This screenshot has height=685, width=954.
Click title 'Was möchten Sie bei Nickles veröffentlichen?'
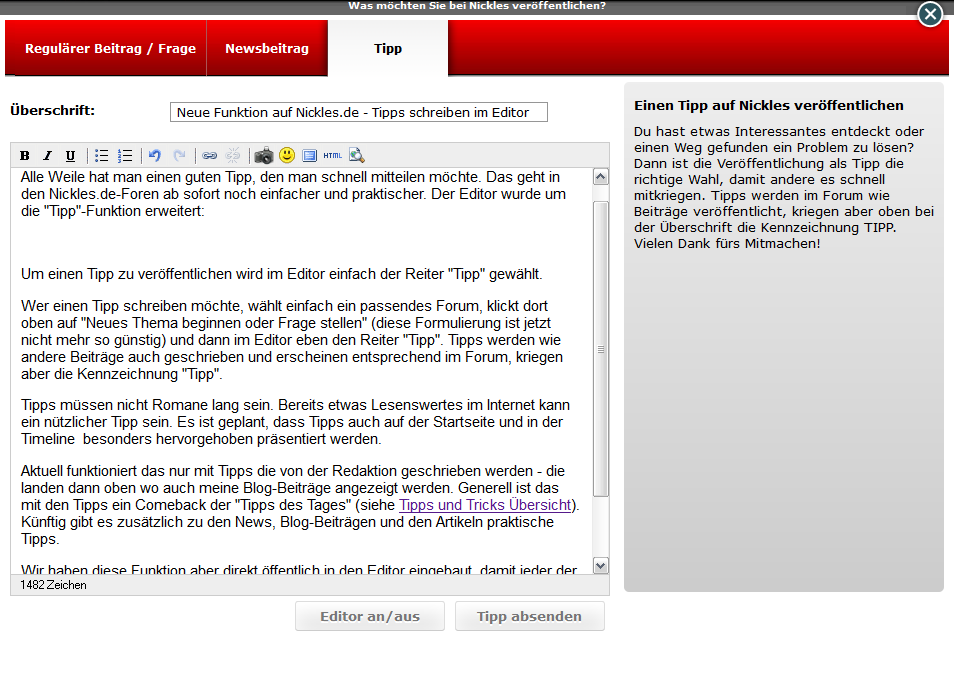click(x=477, y=5)
